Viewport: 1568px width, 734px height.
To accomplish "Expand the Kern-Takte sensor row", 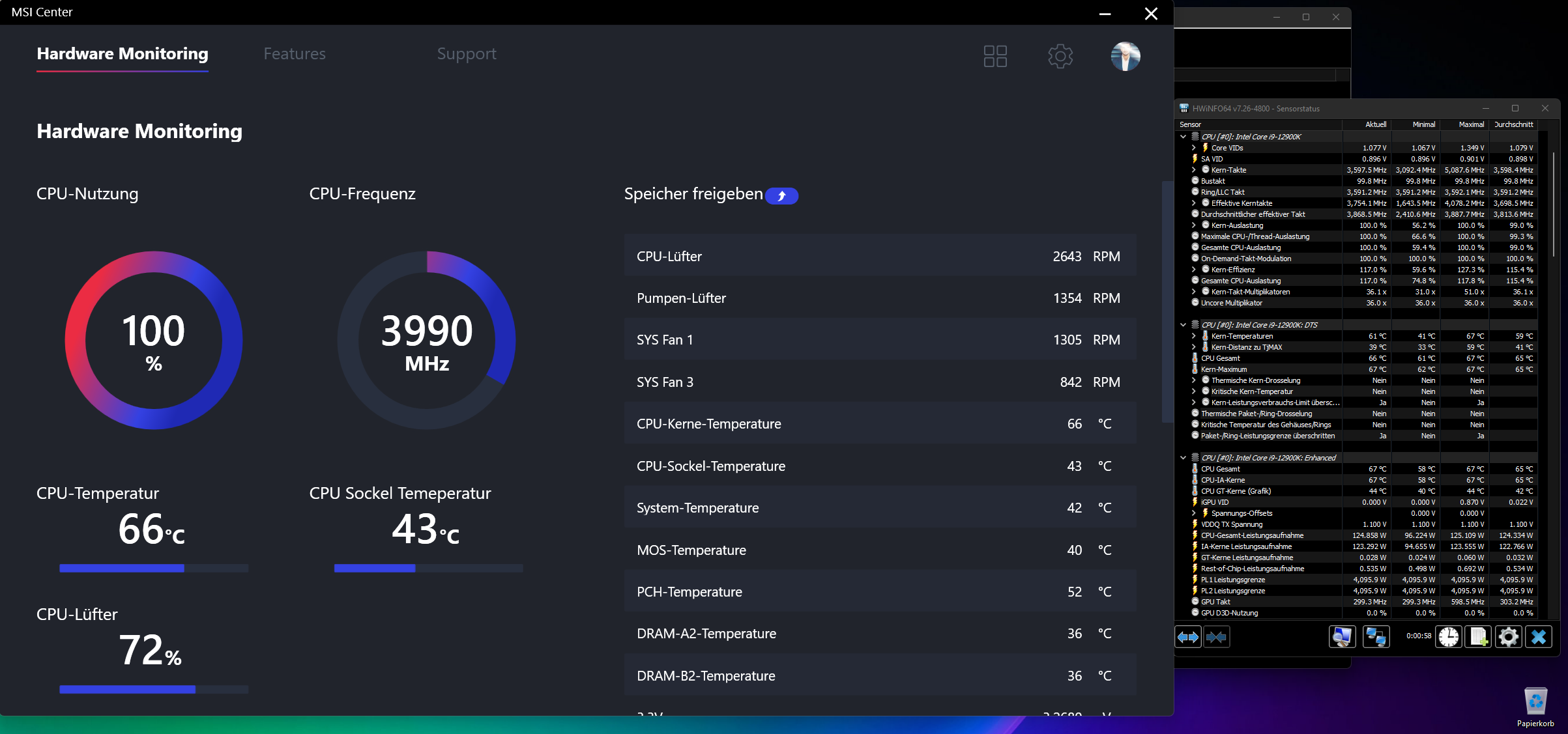I will (1194, 170).
